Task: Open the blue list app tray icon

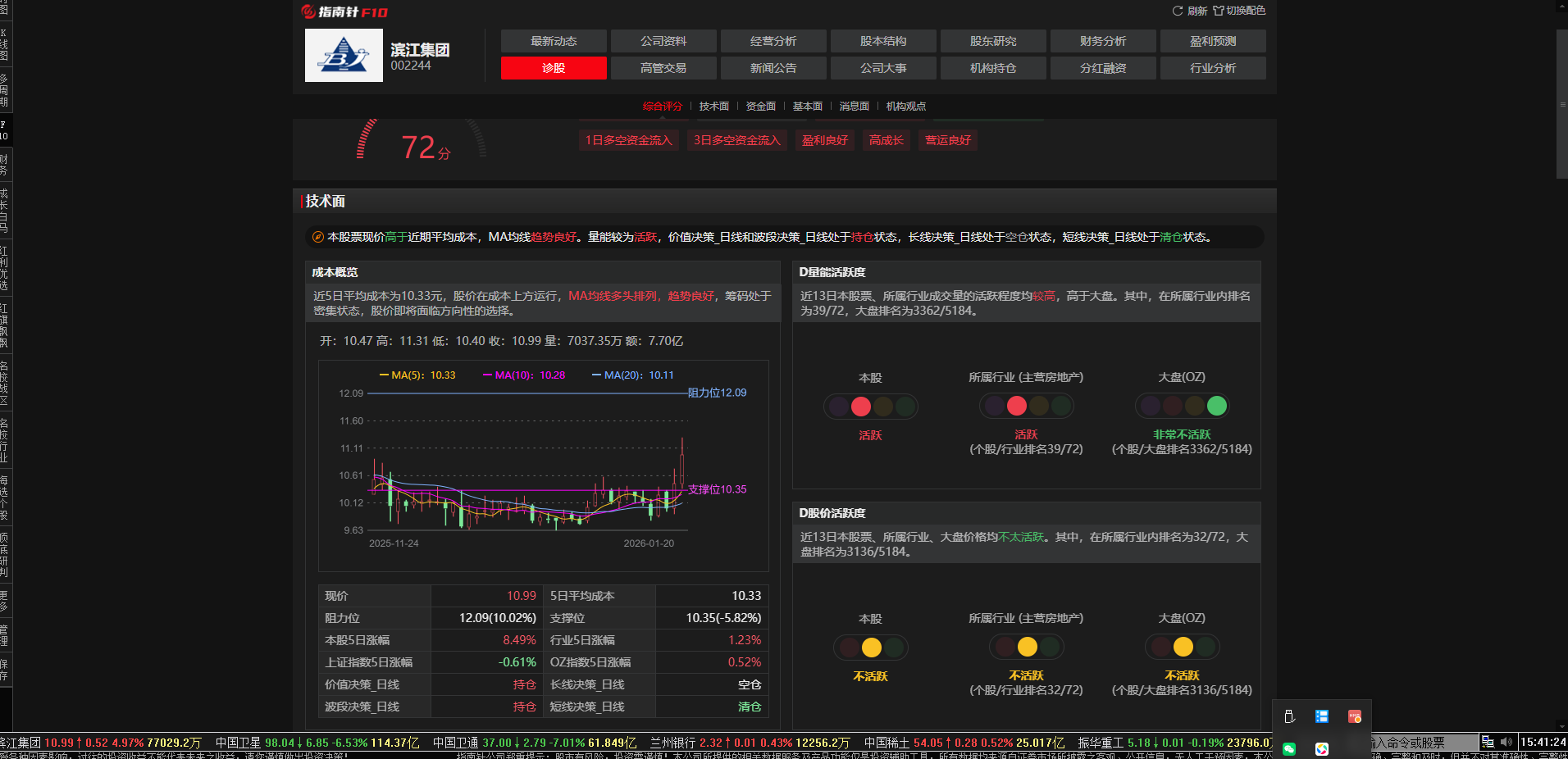Action: [1322, 716]
